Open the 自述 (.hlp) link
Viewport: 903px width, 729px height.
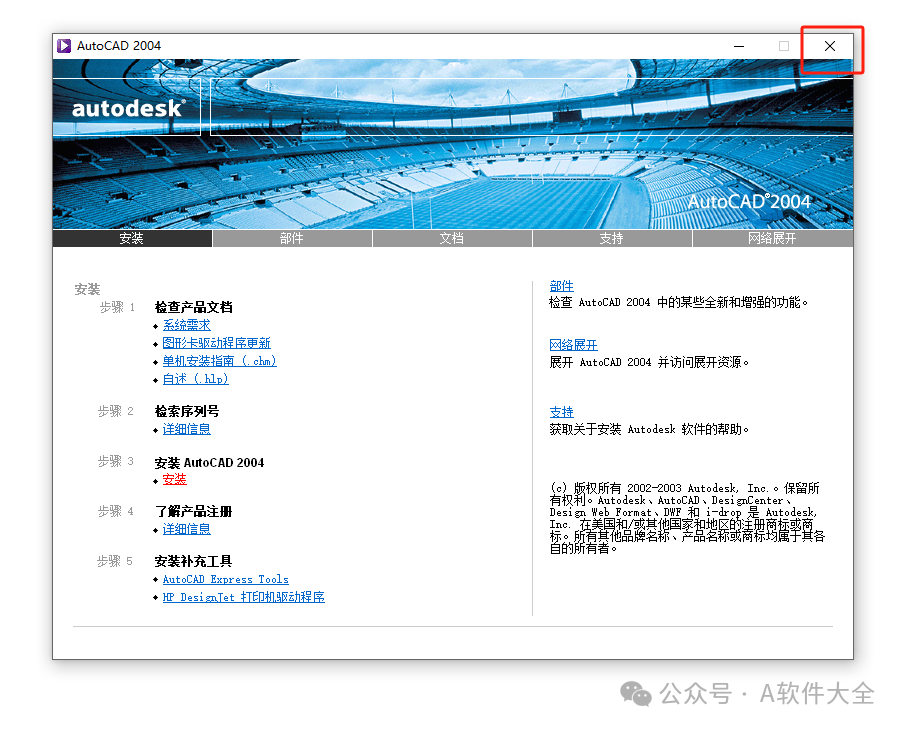pyautogui.click(x=196, y=378)
